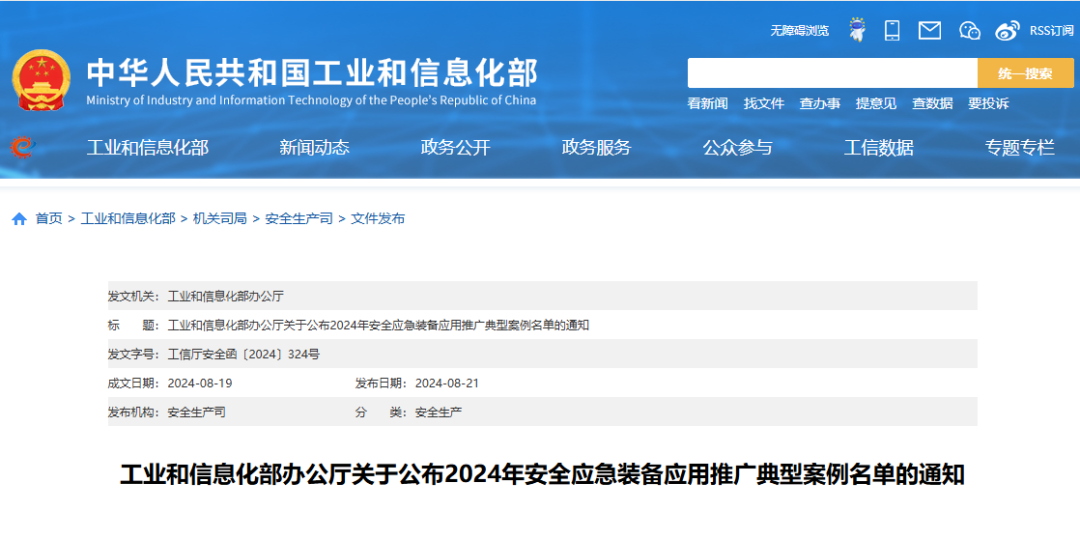1080x540 pixels.
Task: Click the red swirl logo beside navigation
Action: tap(21, 147)
